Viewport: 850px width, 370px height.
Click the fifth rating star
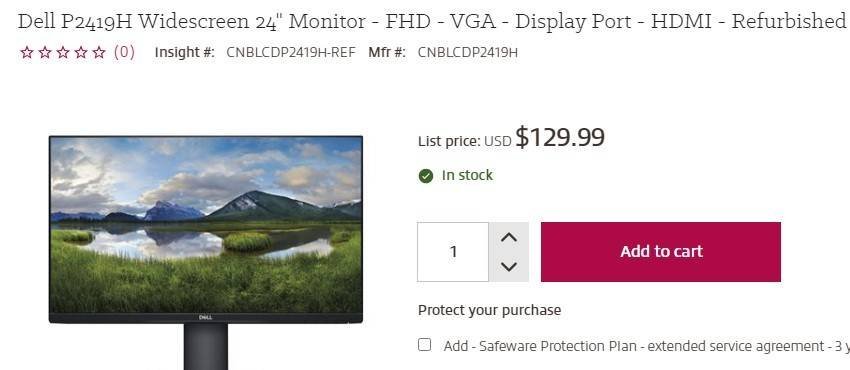click(x=99, y=53)
